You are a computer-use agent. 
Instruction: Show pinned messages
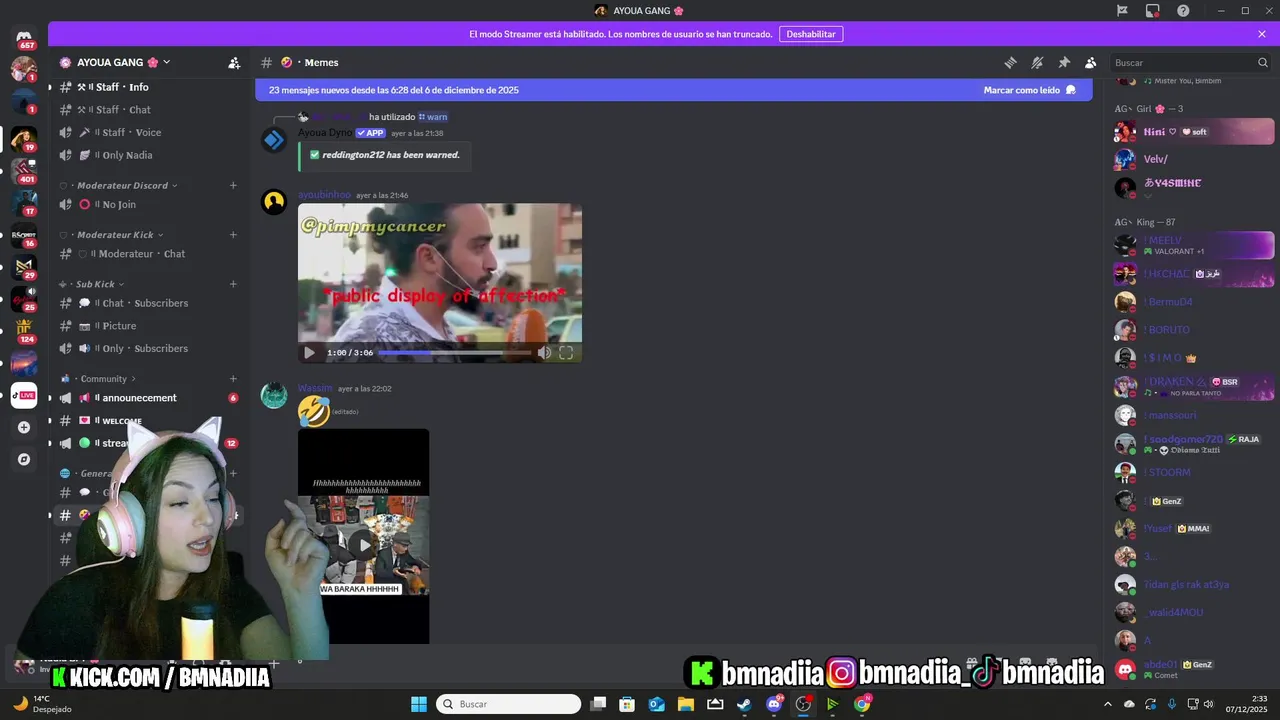[x=1064, y=62]
